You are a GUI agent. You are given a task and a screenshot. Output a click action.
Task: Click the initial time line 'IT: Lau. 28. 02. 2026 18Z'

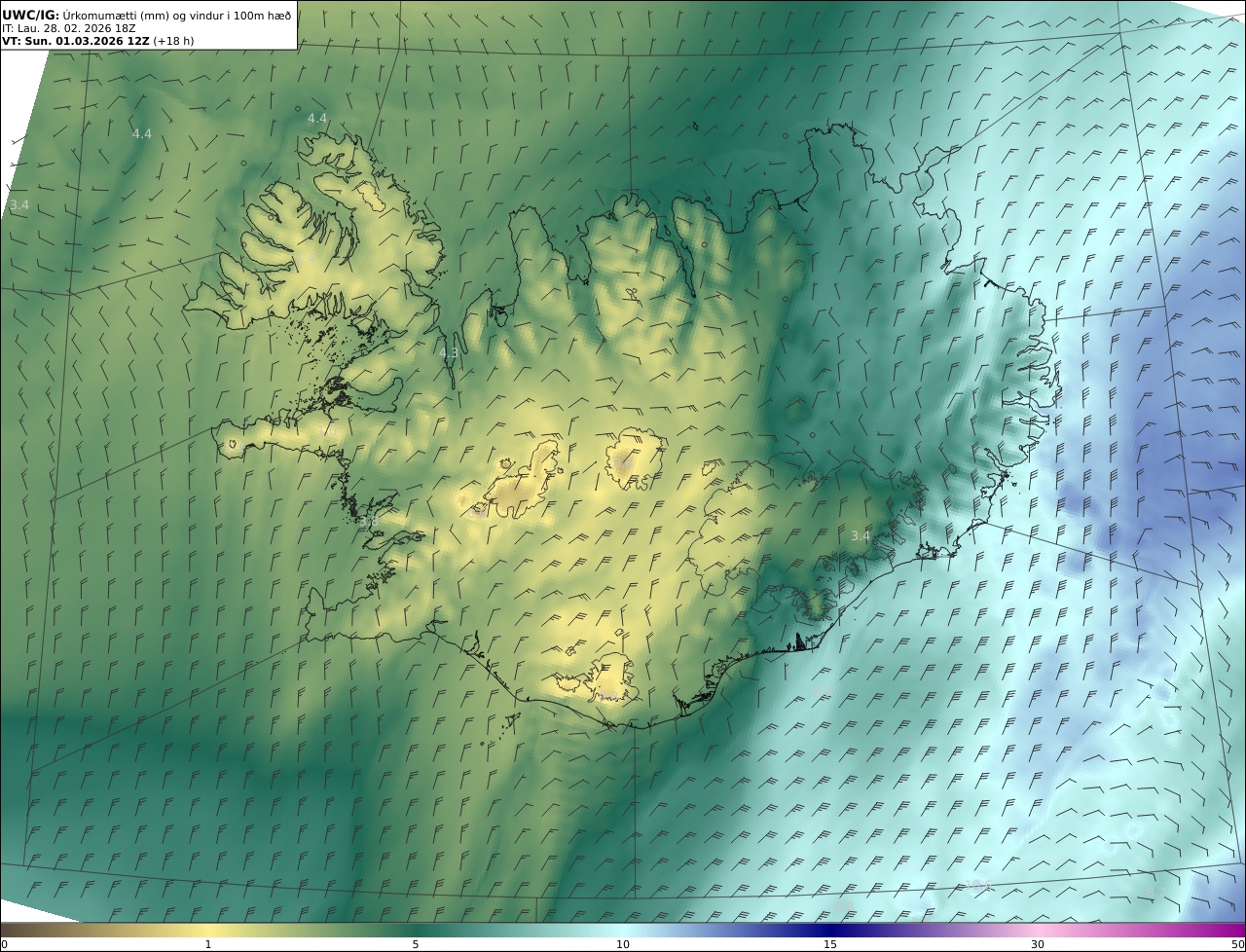(x=69, y=28)
